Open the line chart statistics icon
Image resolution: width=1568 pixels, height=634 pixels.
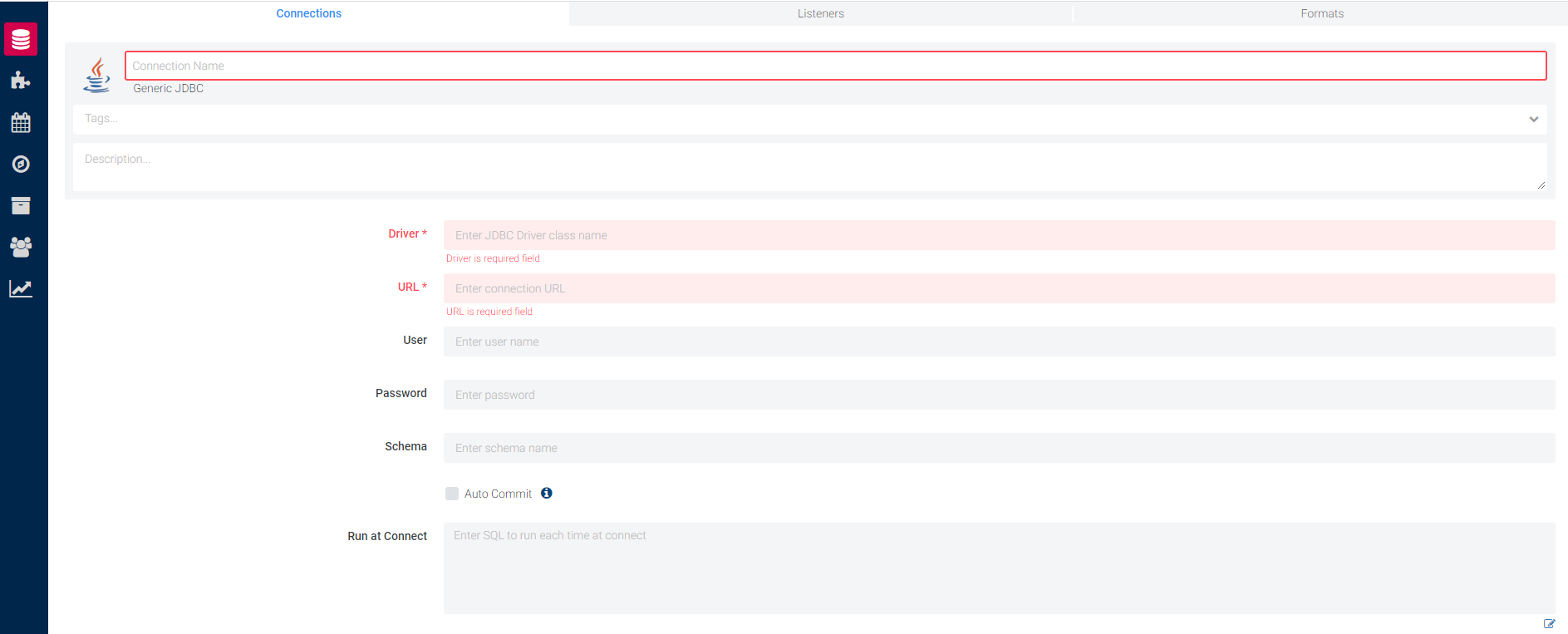pyautogui.click(x=21, y=289)
